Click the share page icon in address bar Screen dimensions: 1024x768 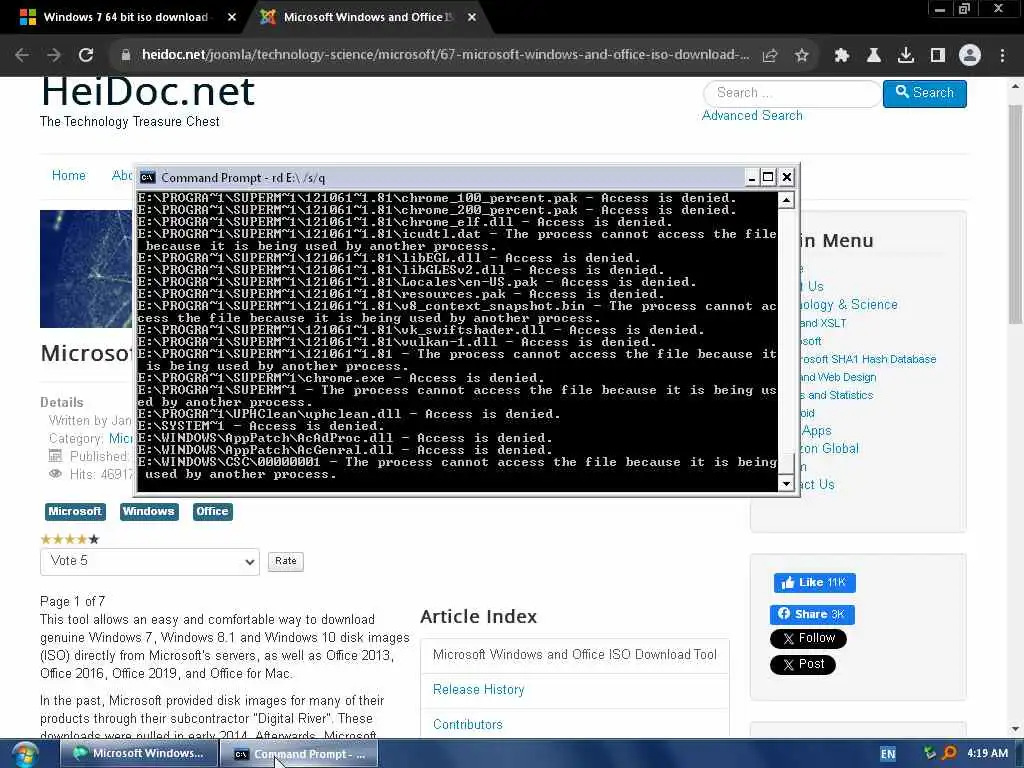770,56
